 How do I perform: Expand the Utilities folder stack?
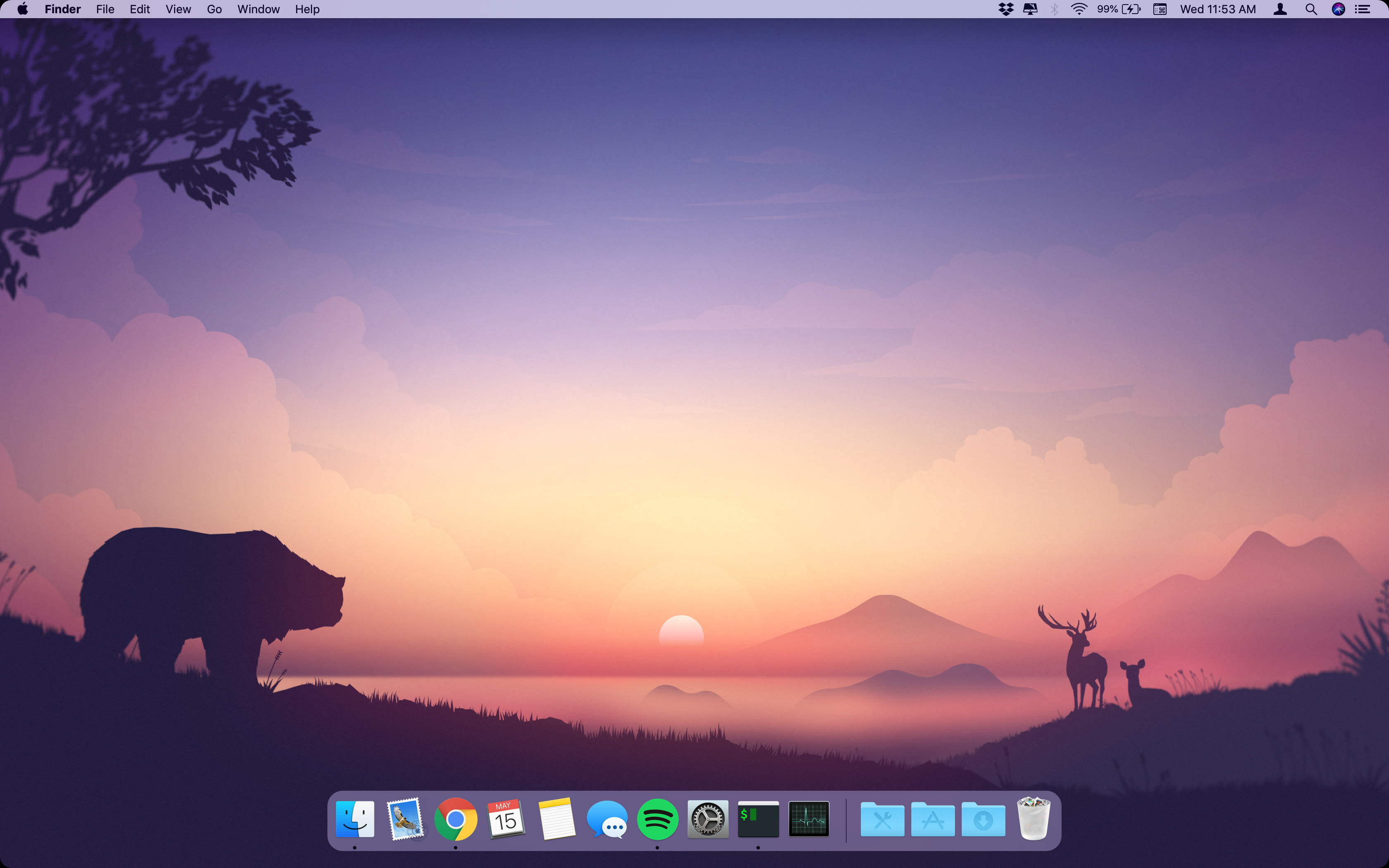point(882,820)
